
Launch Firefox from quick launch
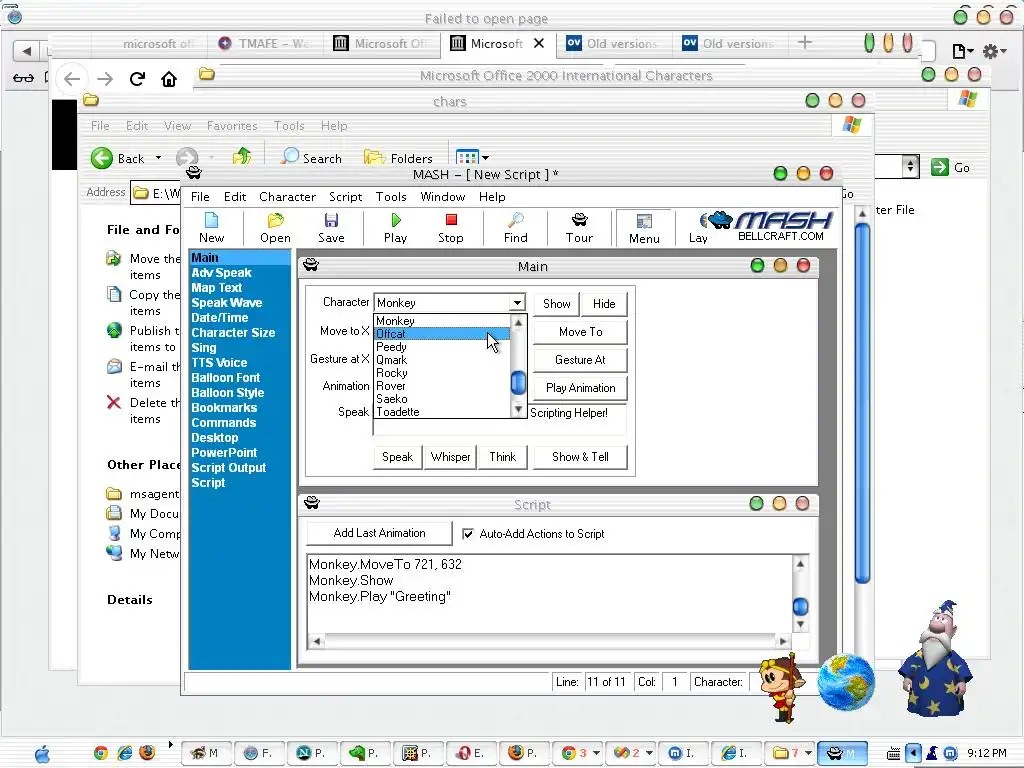click(148, 753)
